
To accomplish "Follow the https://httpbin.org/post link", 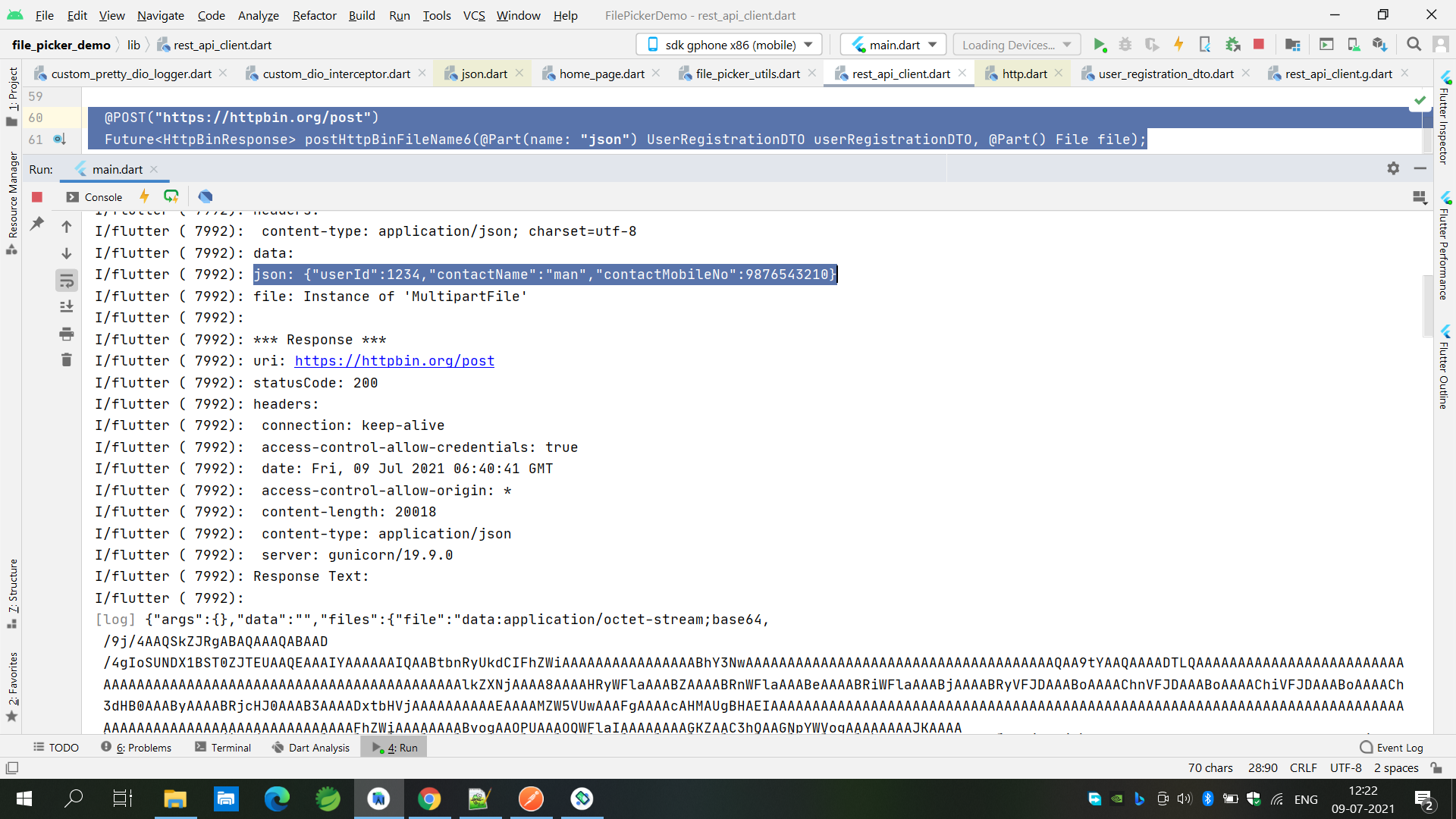I will 394,361.
